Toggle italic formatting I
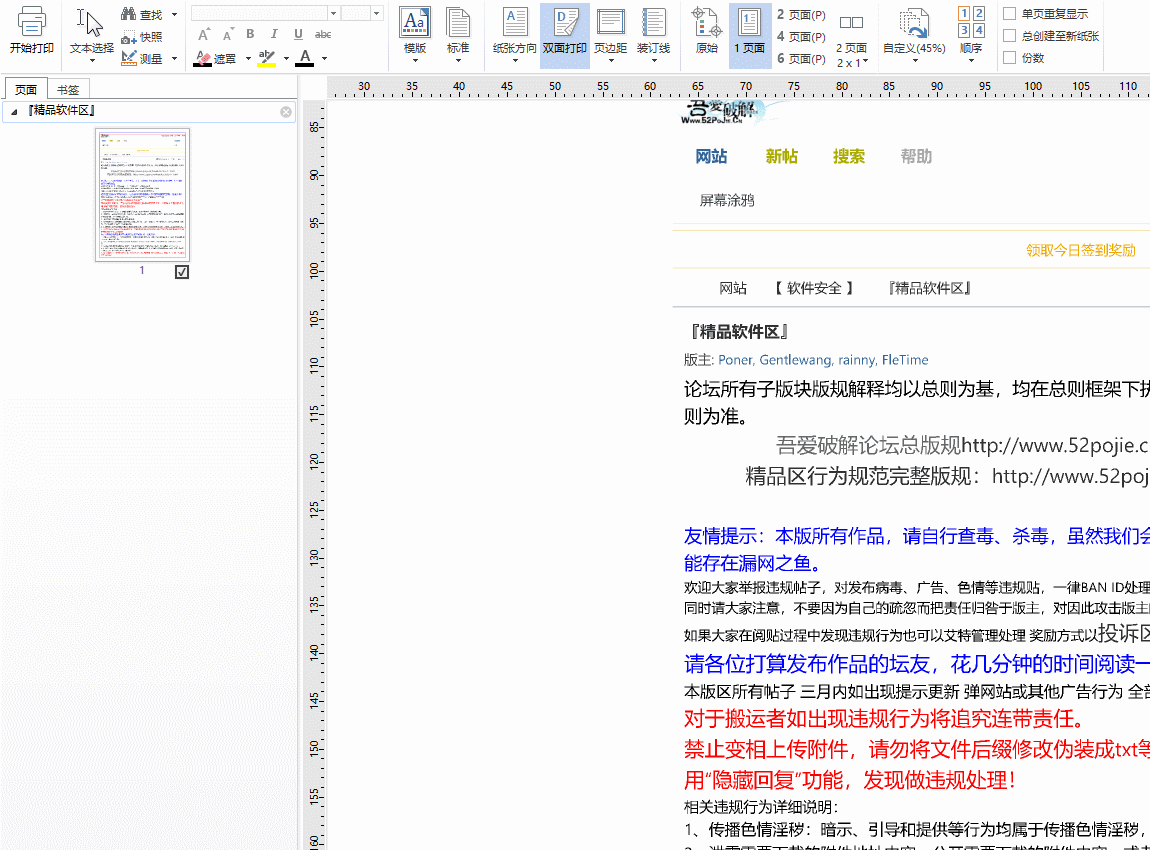This screenshot has width=1150, height=850. (274, 34)
